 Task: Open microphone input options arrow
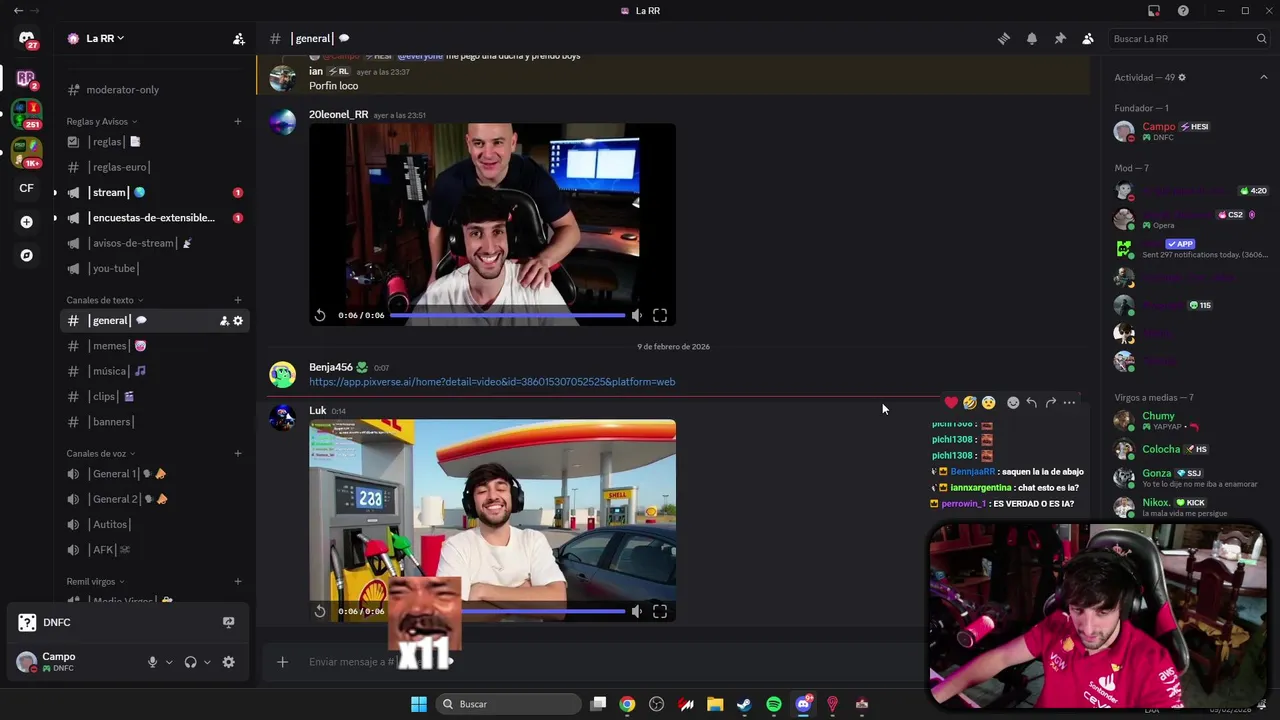pos(169,662)
